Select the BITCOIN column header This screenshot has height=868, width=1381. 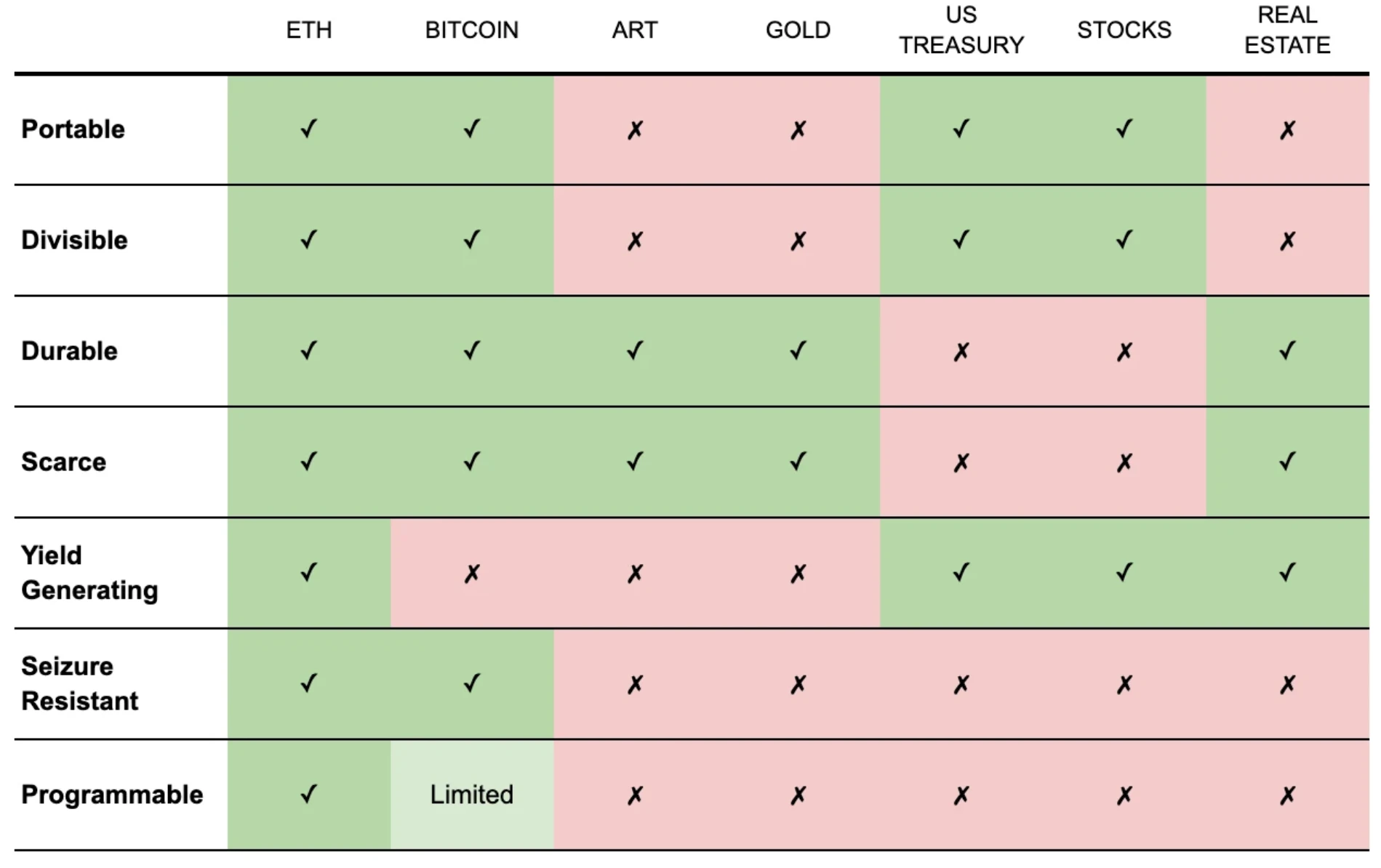point(471,30)
